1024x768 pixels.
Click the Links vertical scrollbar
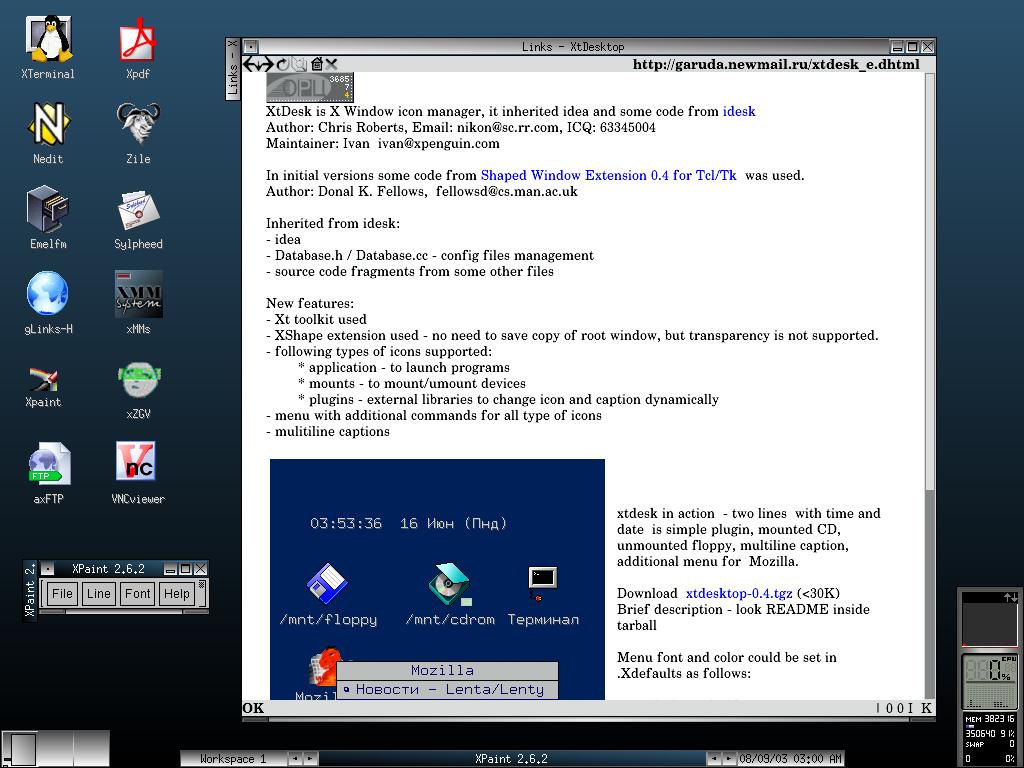[930, 385]
